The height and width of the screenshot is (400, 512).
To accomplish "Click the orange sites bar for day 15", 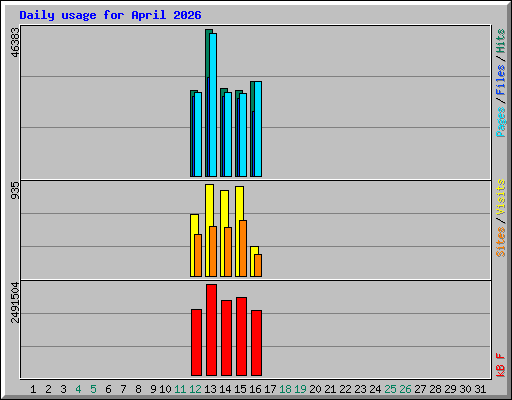I will point(243,248).
